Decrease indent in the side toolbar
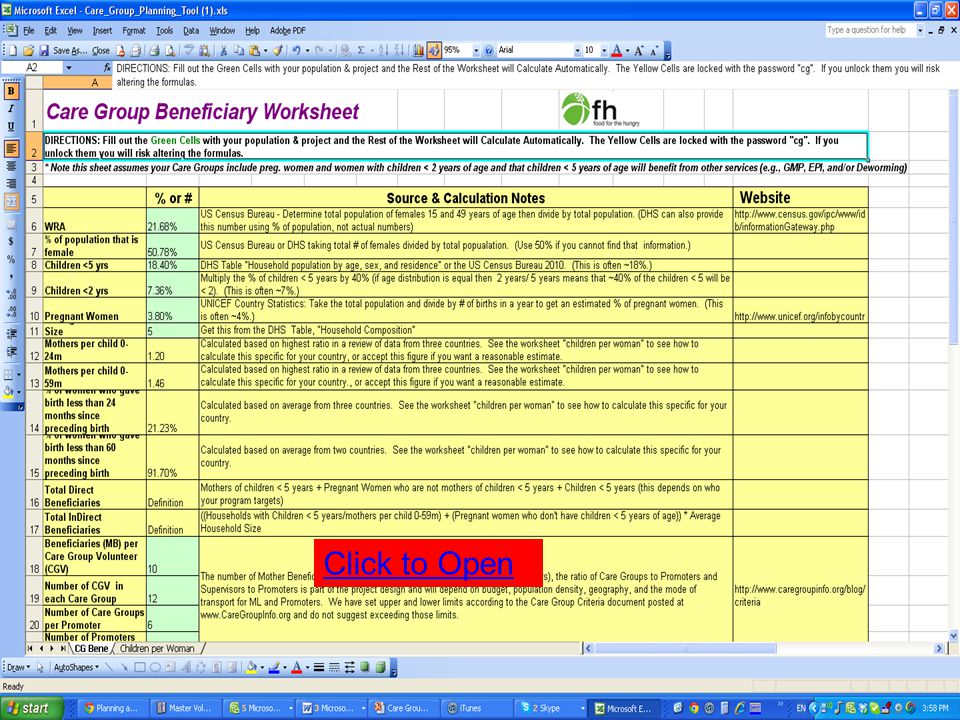The width and height of the screenshot is (960, 720). click(x=10, y=333)
